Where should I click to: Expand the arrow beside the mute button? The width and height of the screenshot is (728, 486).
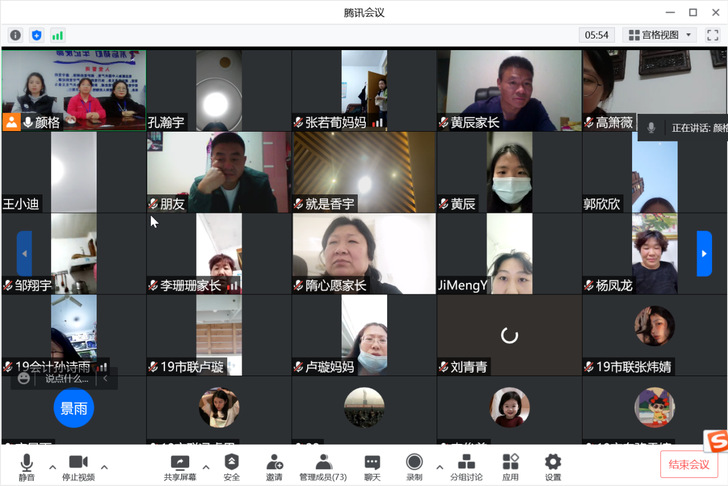49,467
